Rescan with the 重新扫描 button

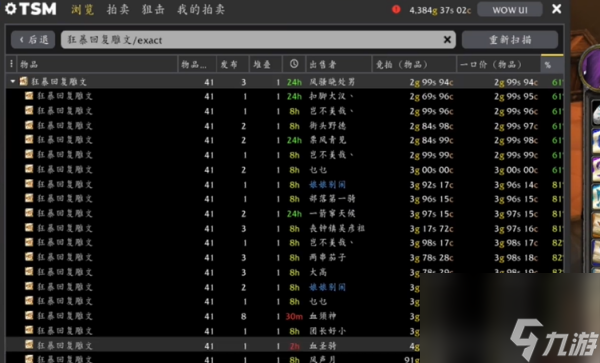click(510, 39)
